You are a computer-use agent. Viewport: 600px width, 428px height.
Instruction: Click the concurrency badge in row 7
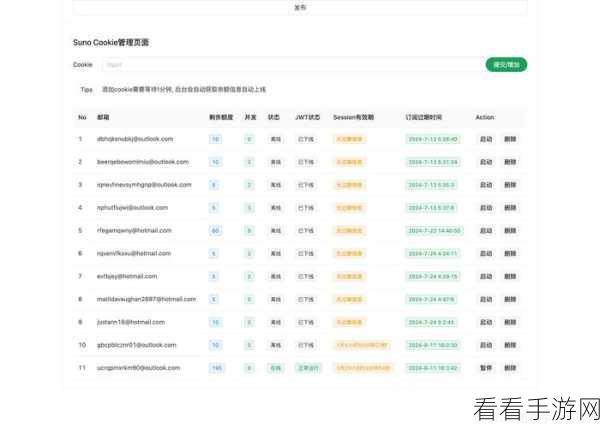click(249, 277)
